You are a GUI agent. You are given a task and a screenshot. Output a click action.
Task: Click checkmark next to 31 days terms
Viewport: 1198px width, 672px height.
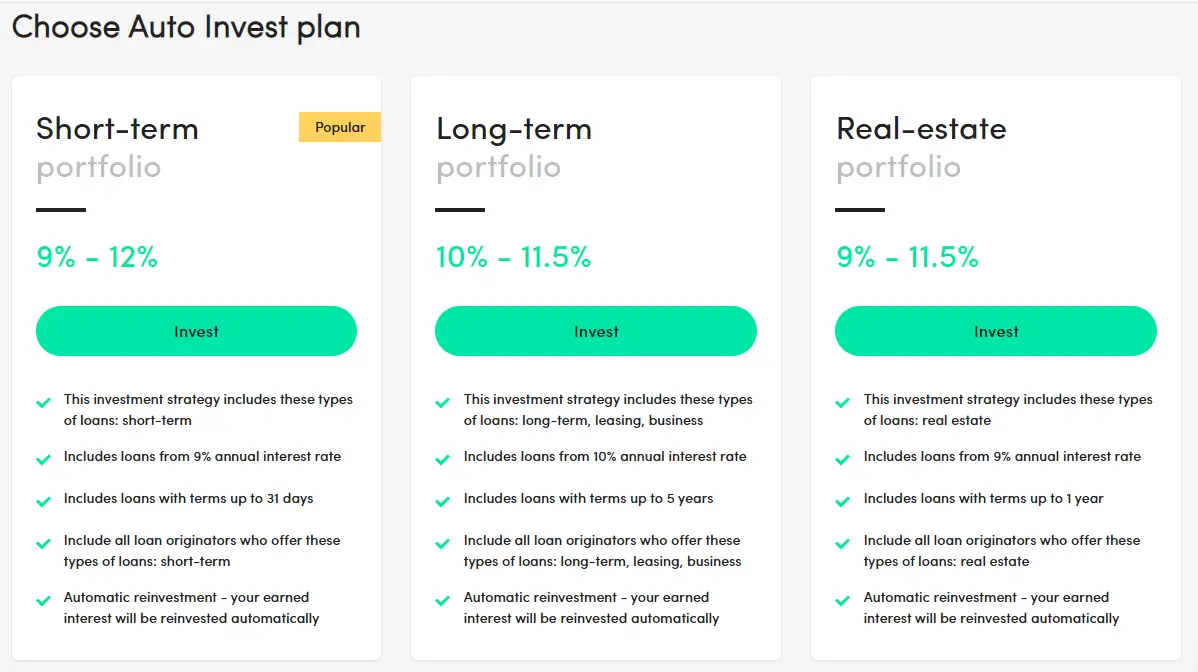pos(44,502)
